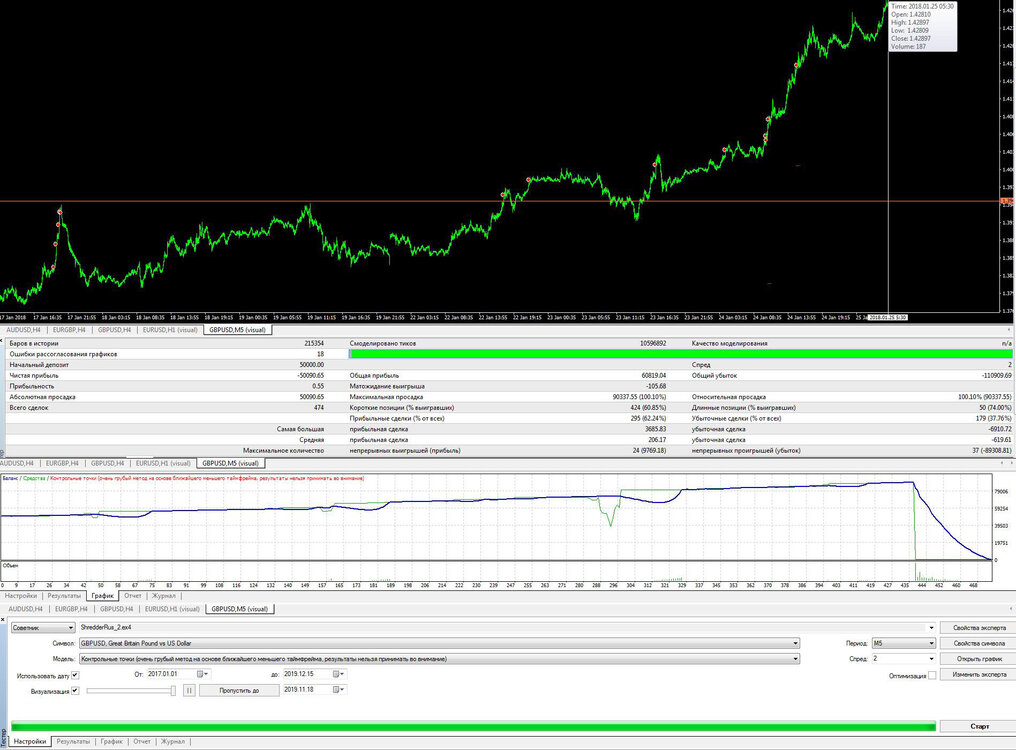Click the Общий убыток value -110909.69
The image size is (1016, 750).
pyautogui.click(x=997, y=376)
